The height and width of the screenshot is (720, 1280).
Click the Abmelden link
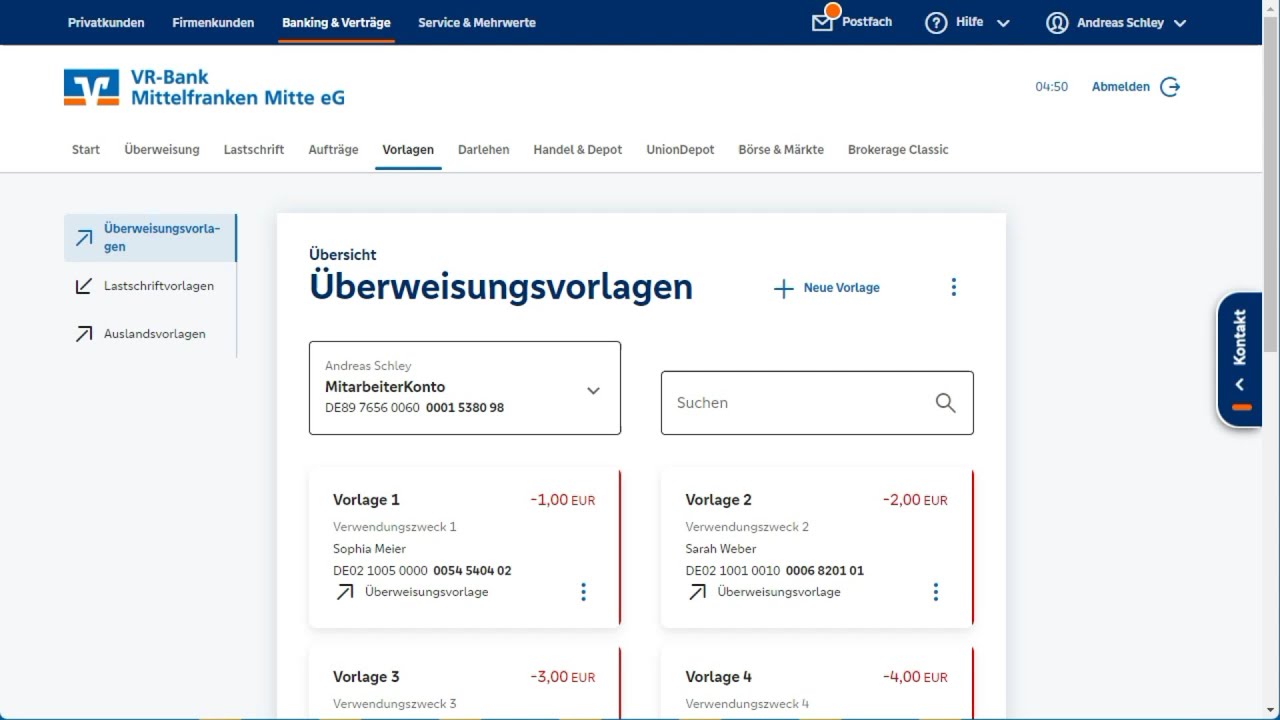pyautogui.click(x=1121, y=87)
